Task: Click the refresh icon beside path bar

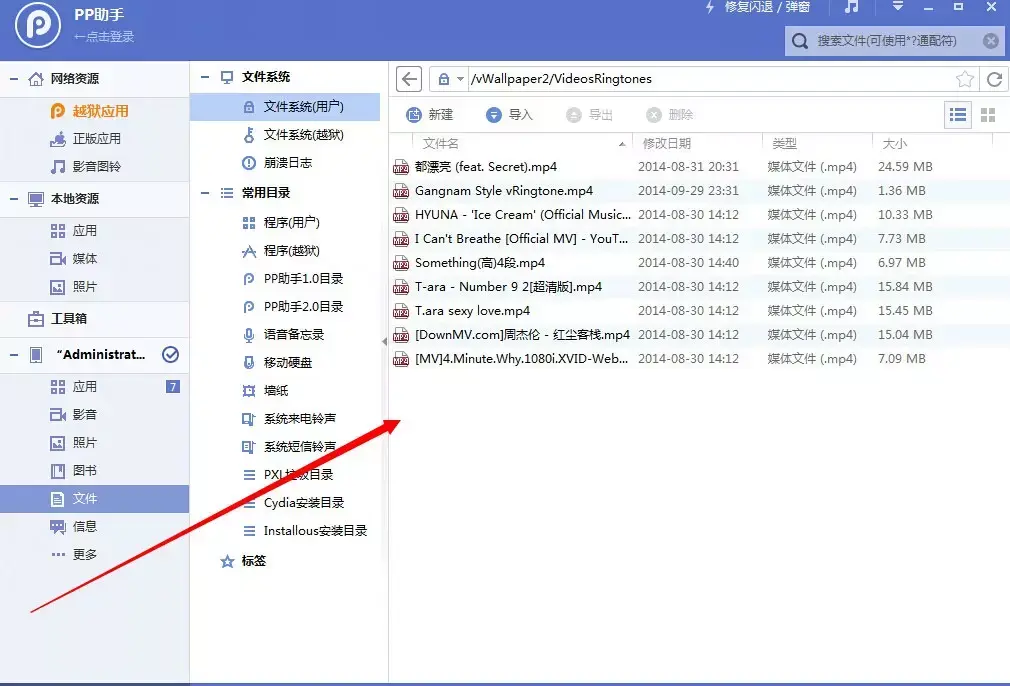Action: [994, 79]
